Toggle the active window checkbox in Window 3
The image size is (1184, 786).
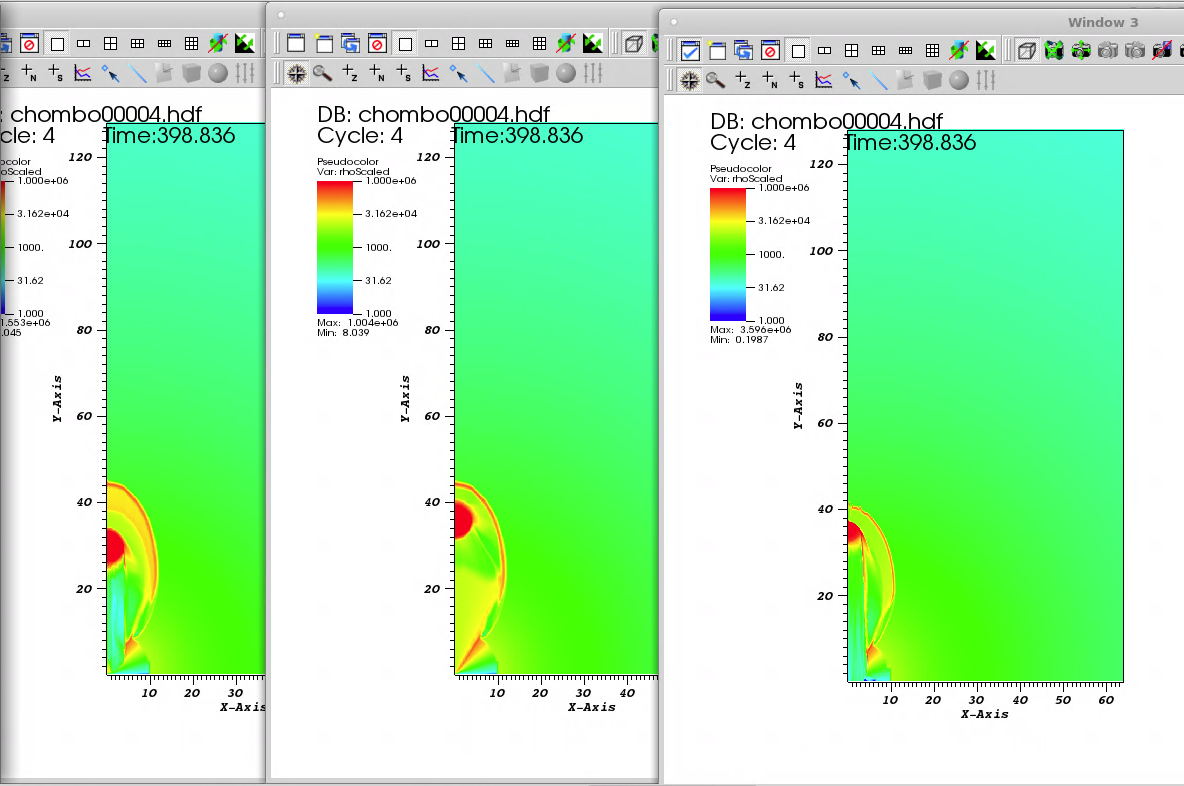690,50
